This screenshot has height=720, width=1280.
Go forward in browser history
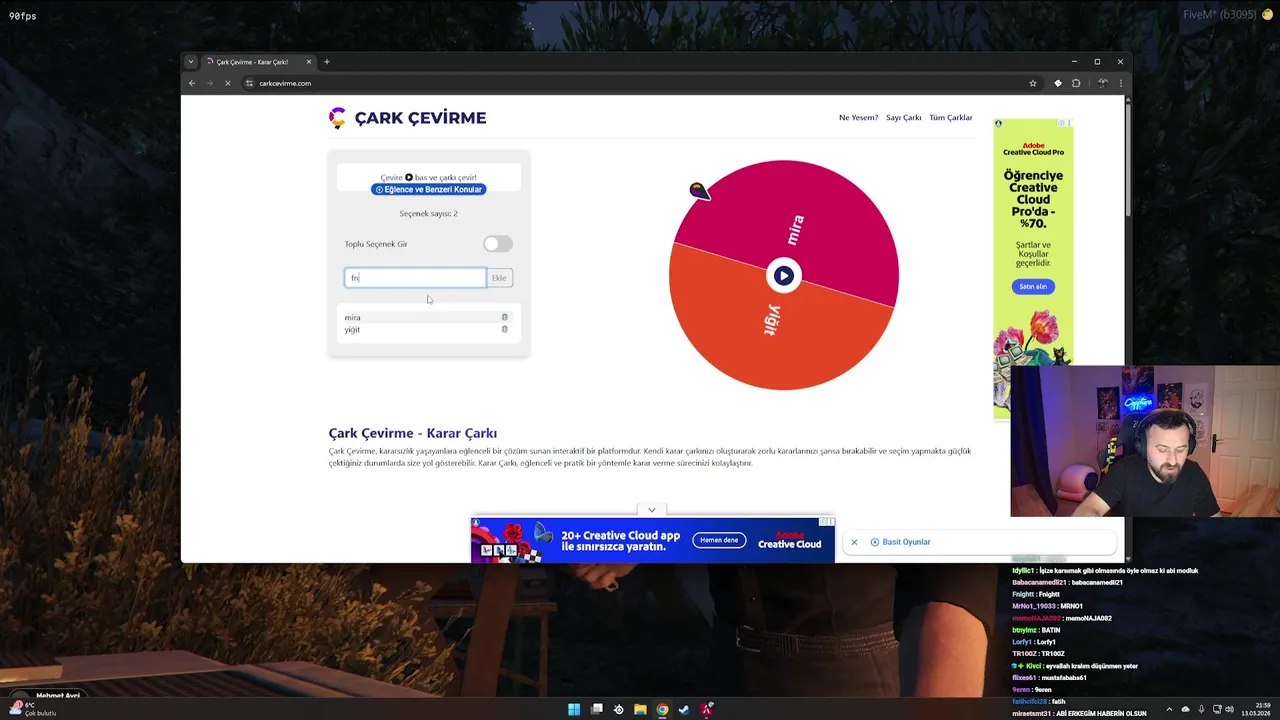[x=209, y=83]
